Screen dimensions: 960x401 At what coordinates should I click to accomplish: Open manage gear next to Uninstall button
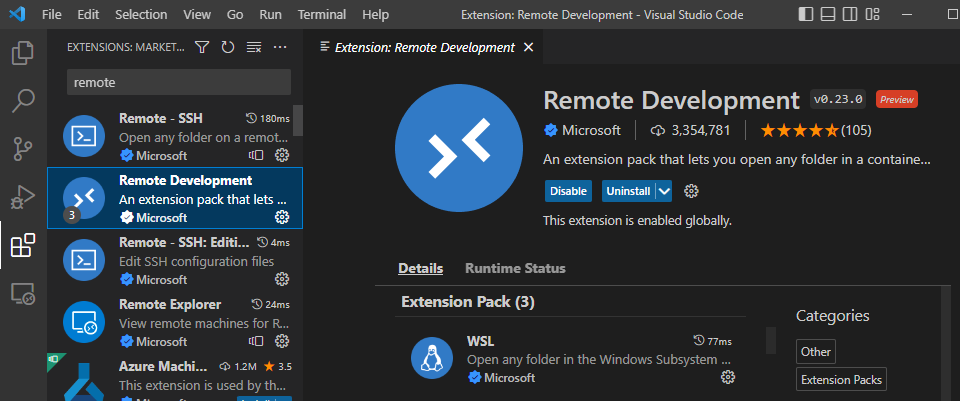[x=691, y=191]
